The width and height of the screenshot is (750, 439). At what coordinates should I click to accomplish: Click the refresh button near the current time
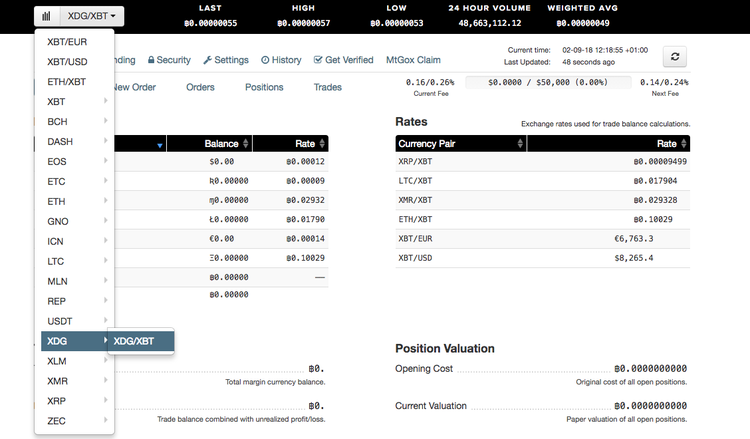pos(675,58)
